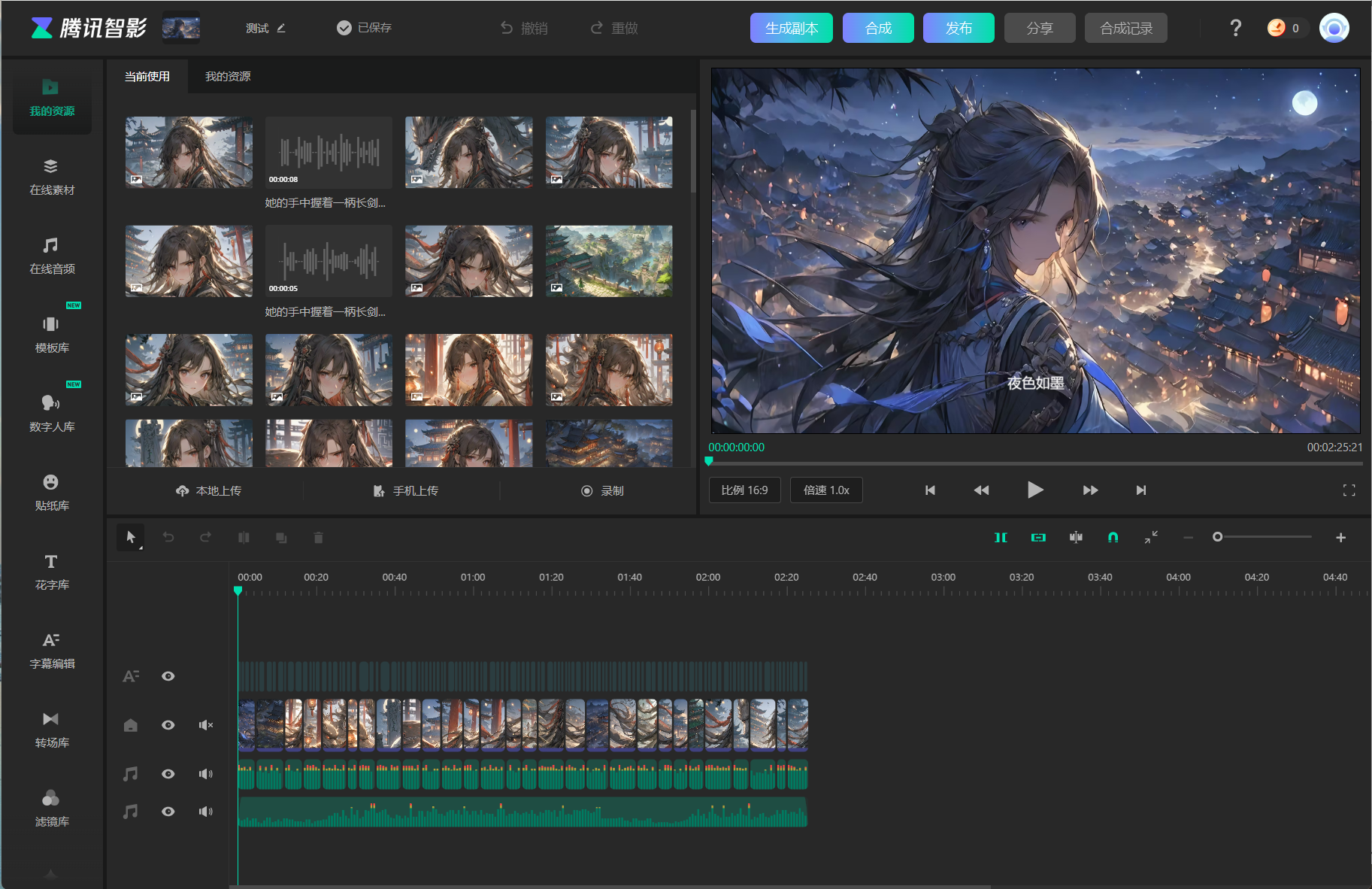Click the delete trash icon in timeline toolbar

pyautogui.click(x=318, y=538)
